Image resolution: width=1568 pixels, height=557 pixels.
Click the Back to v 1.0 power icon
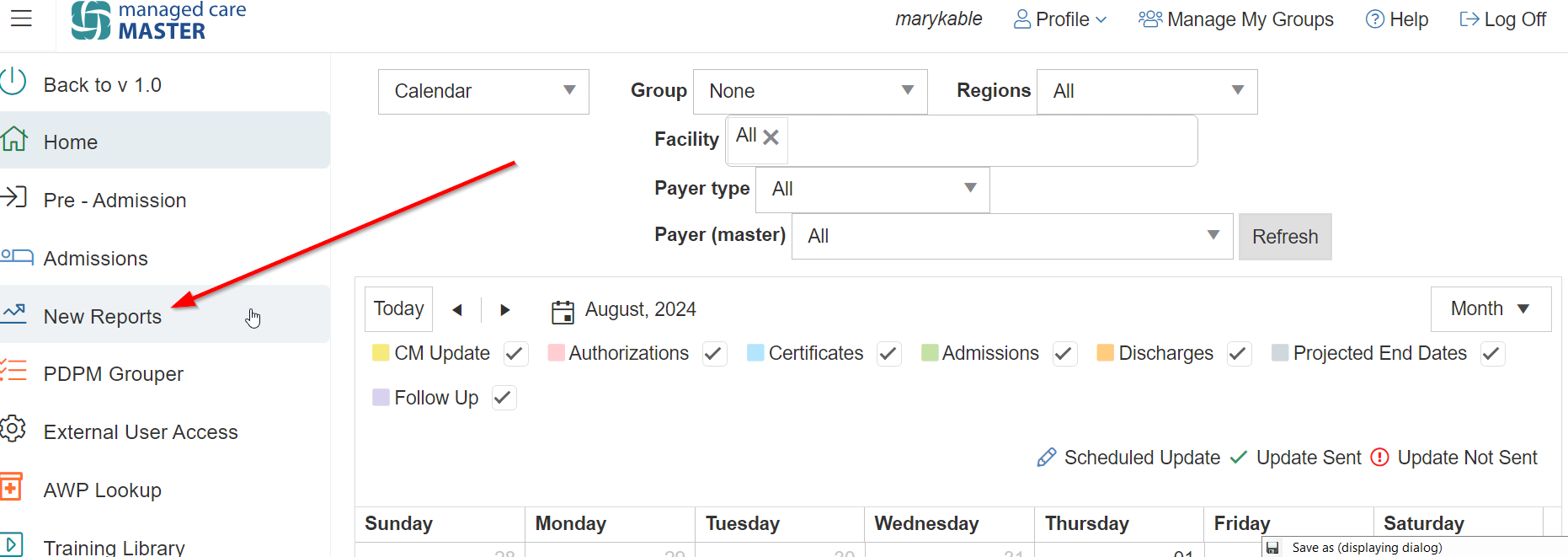point(13,82)
